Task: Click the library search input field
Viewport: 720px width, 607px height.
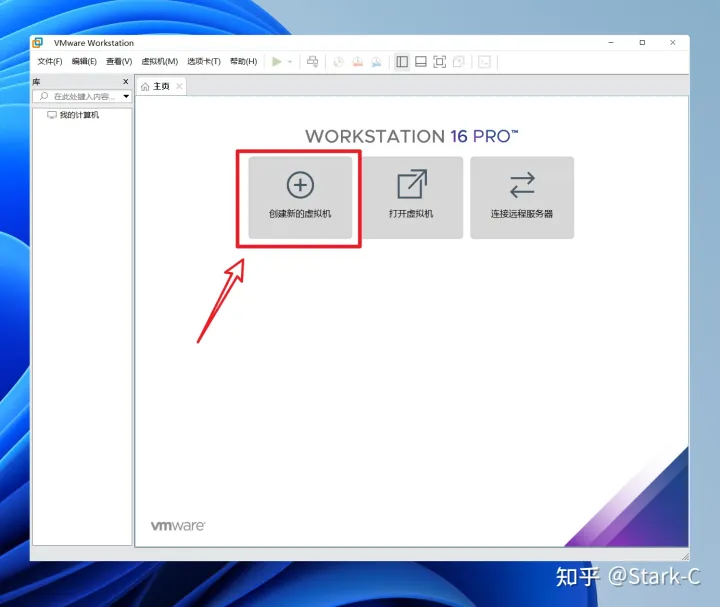Action: pos(84,97)
